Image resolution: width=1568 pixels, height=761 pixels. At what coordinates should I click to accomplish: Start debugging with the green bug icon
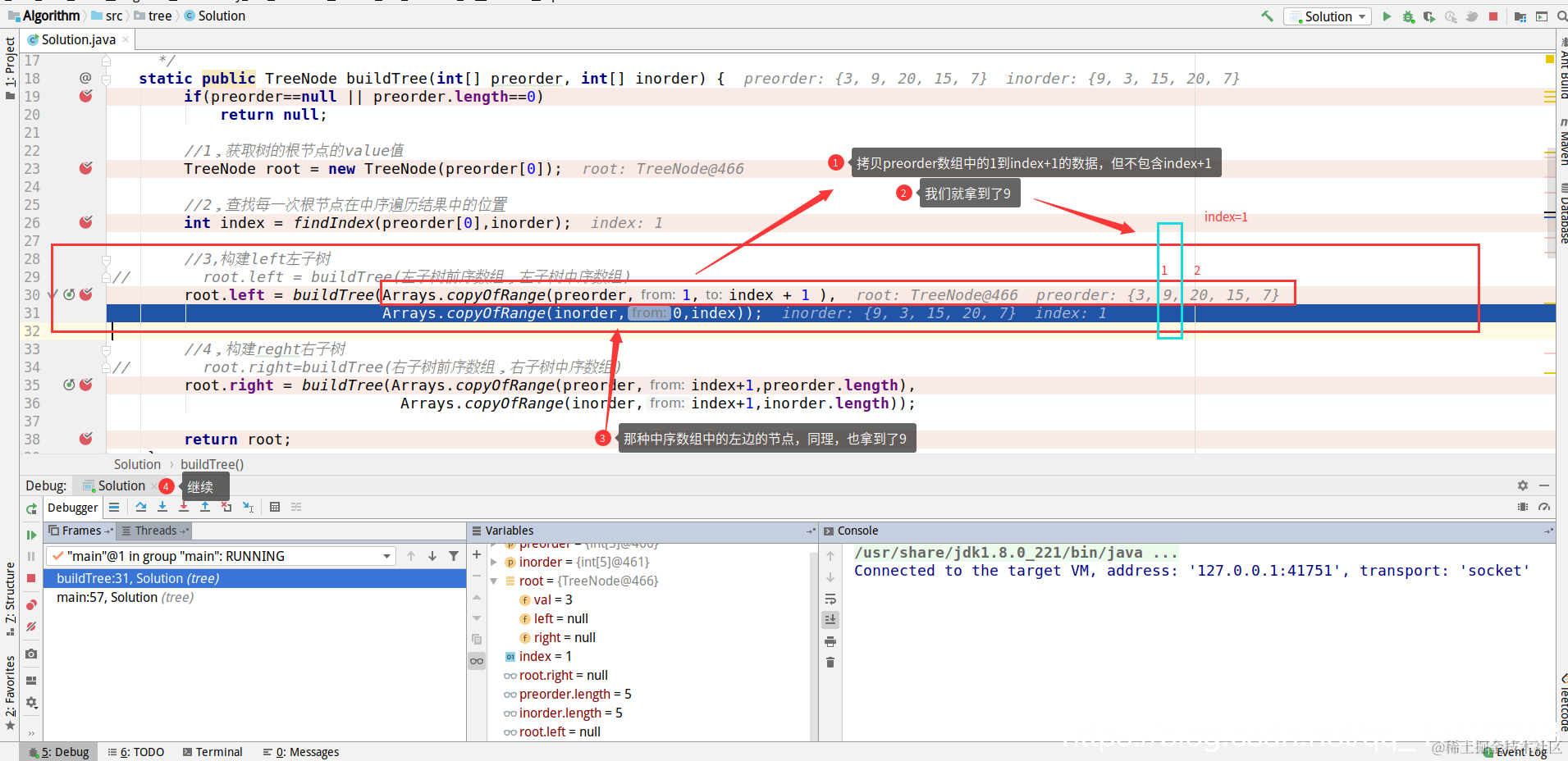(1408, 16)
